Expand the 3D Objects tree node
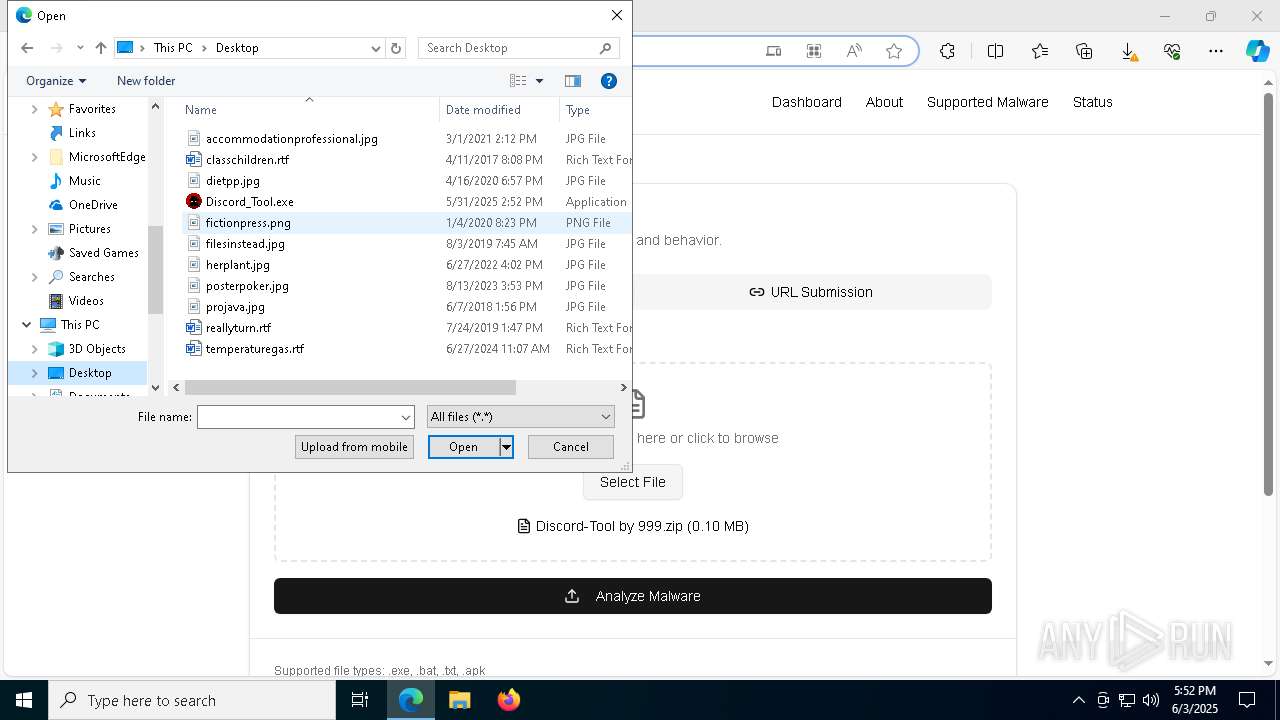This screenshot has height=720, width=1280. 34,349
